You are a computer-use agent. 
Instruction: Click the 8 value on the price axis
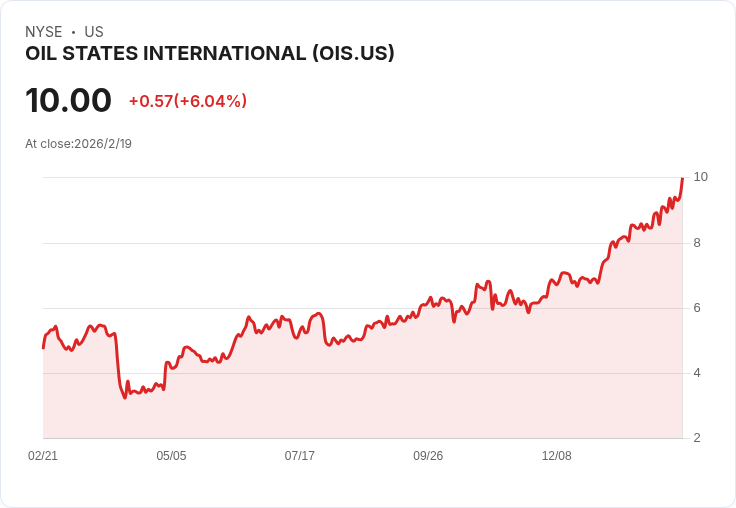697,243
